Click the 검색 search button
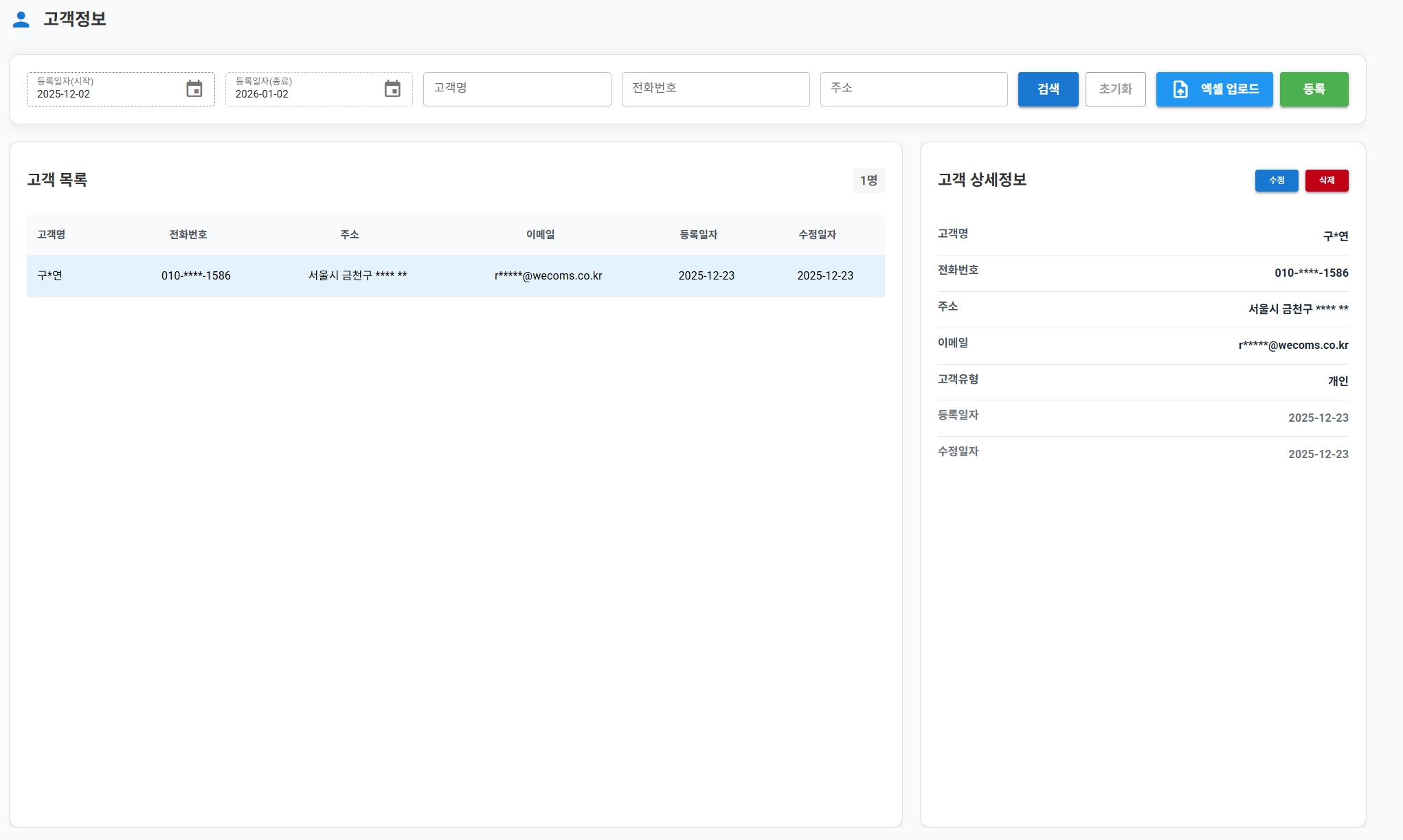The image size is (1403, 840). [1048, 89]
